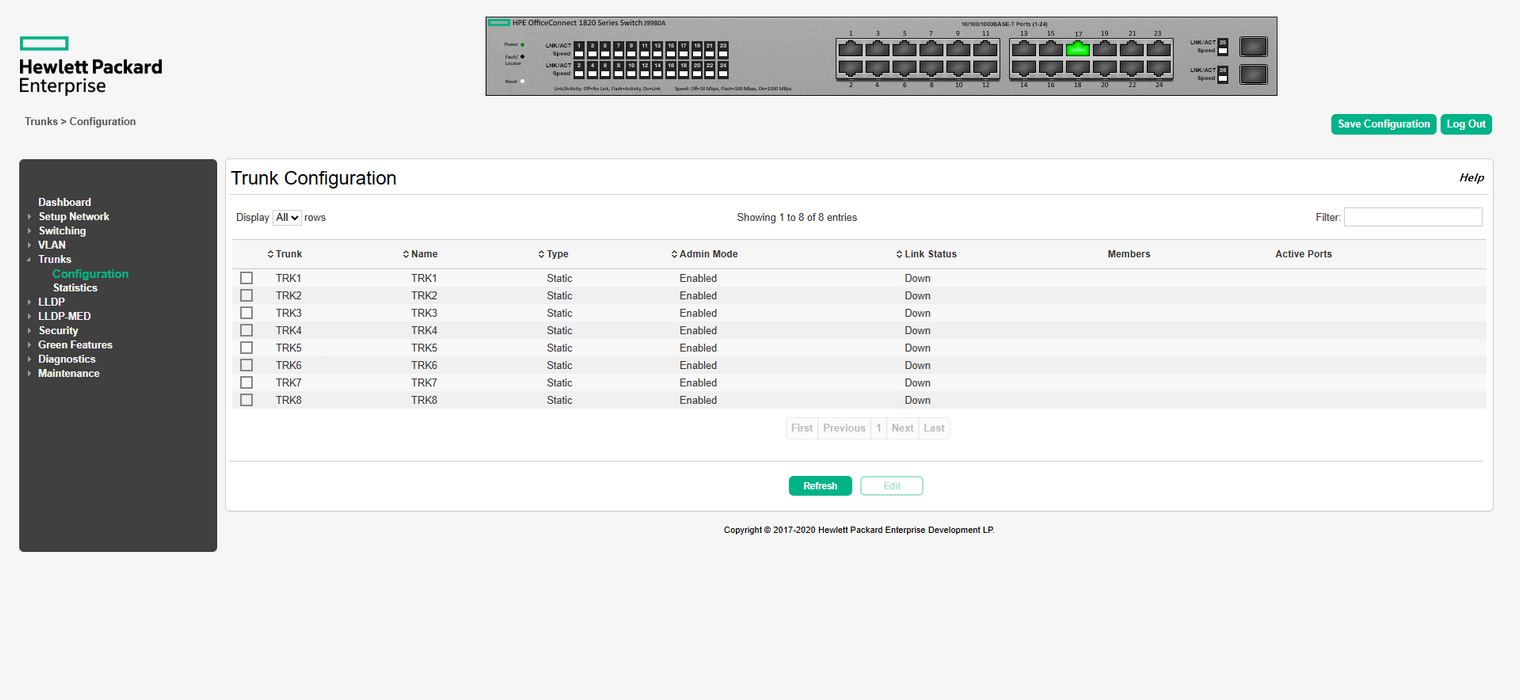
Task: Click port 6 on the switch image
Action: click(x=905, y=68)
